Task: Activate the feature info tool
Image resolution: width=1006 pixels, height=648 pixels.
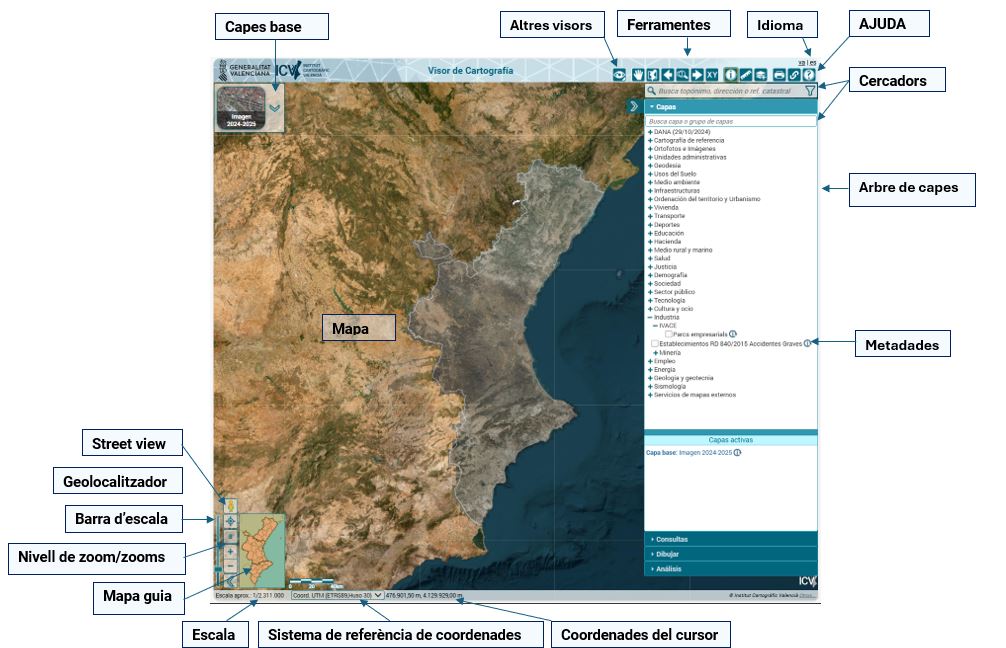Action: click(731, 74)
